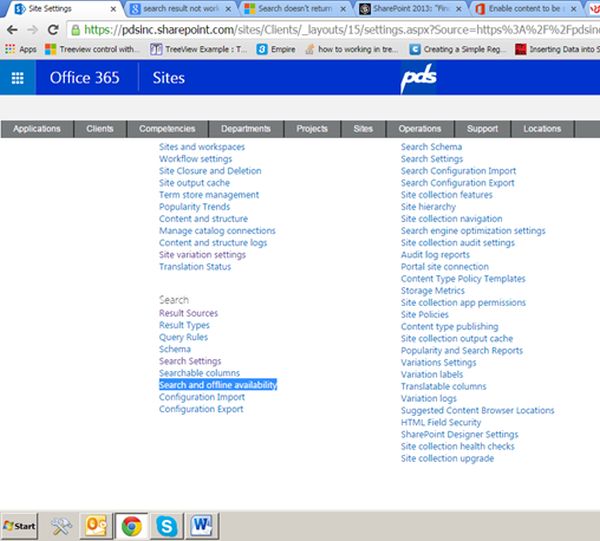The width and height of the screenshot is (600, 541).
Task: Click the Sites header link
Action: [x=168, y=78]
